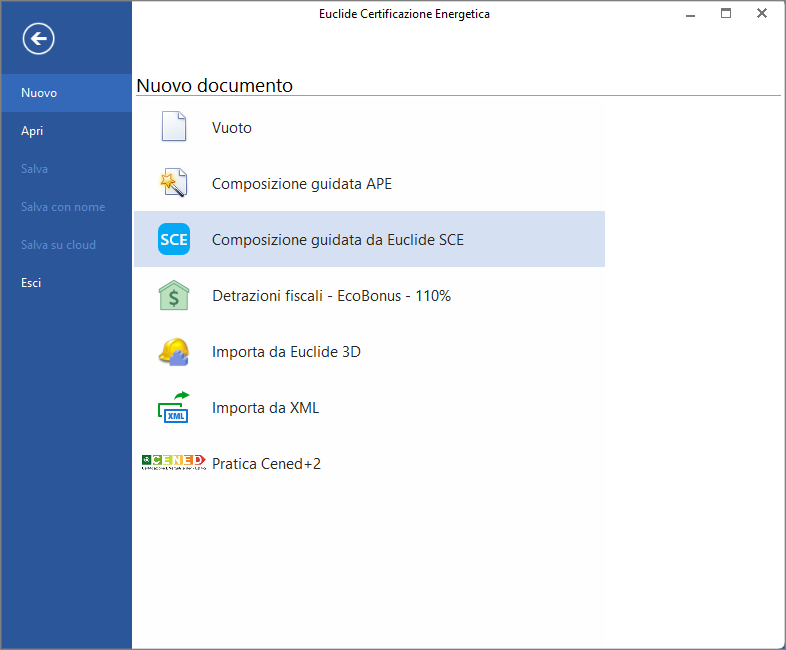Open the Apri menu item

click(x=32, y=131)
